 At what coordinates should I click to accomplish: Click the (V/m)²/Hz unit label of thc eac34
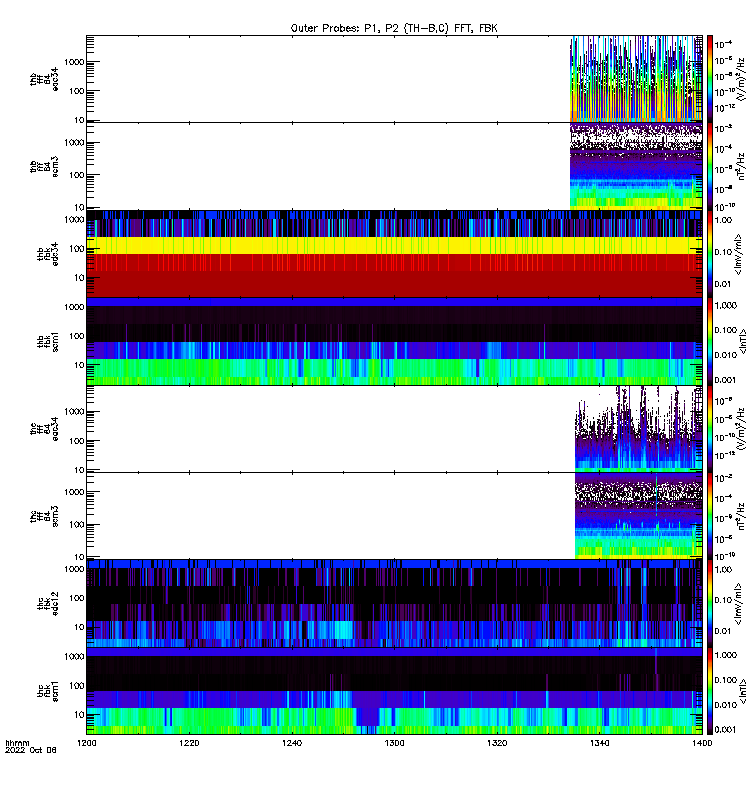[x=741, y=429]
